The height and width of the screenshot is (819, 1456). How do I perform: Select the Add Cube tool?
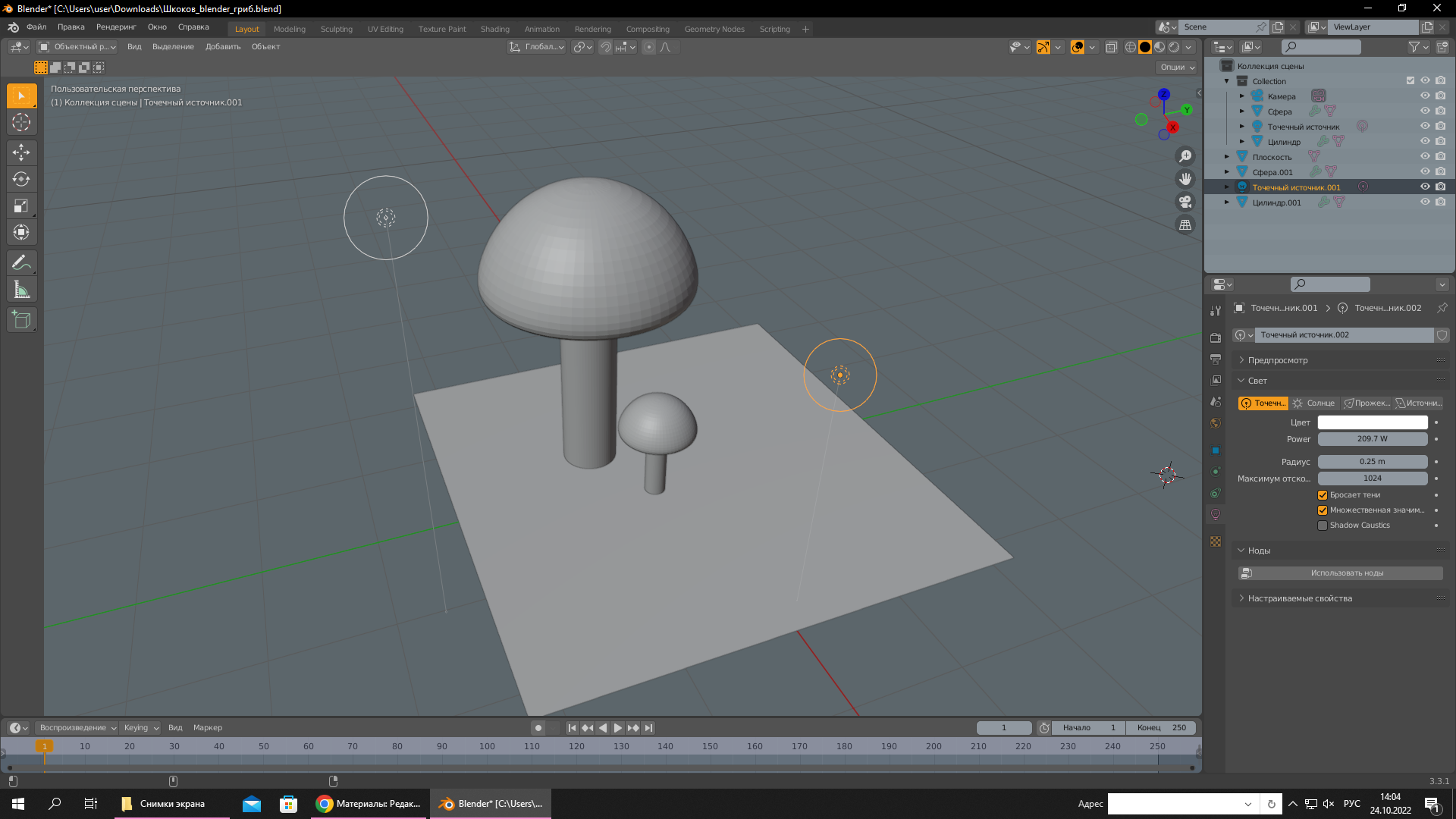pyautogui.click(x=21, y=320)
